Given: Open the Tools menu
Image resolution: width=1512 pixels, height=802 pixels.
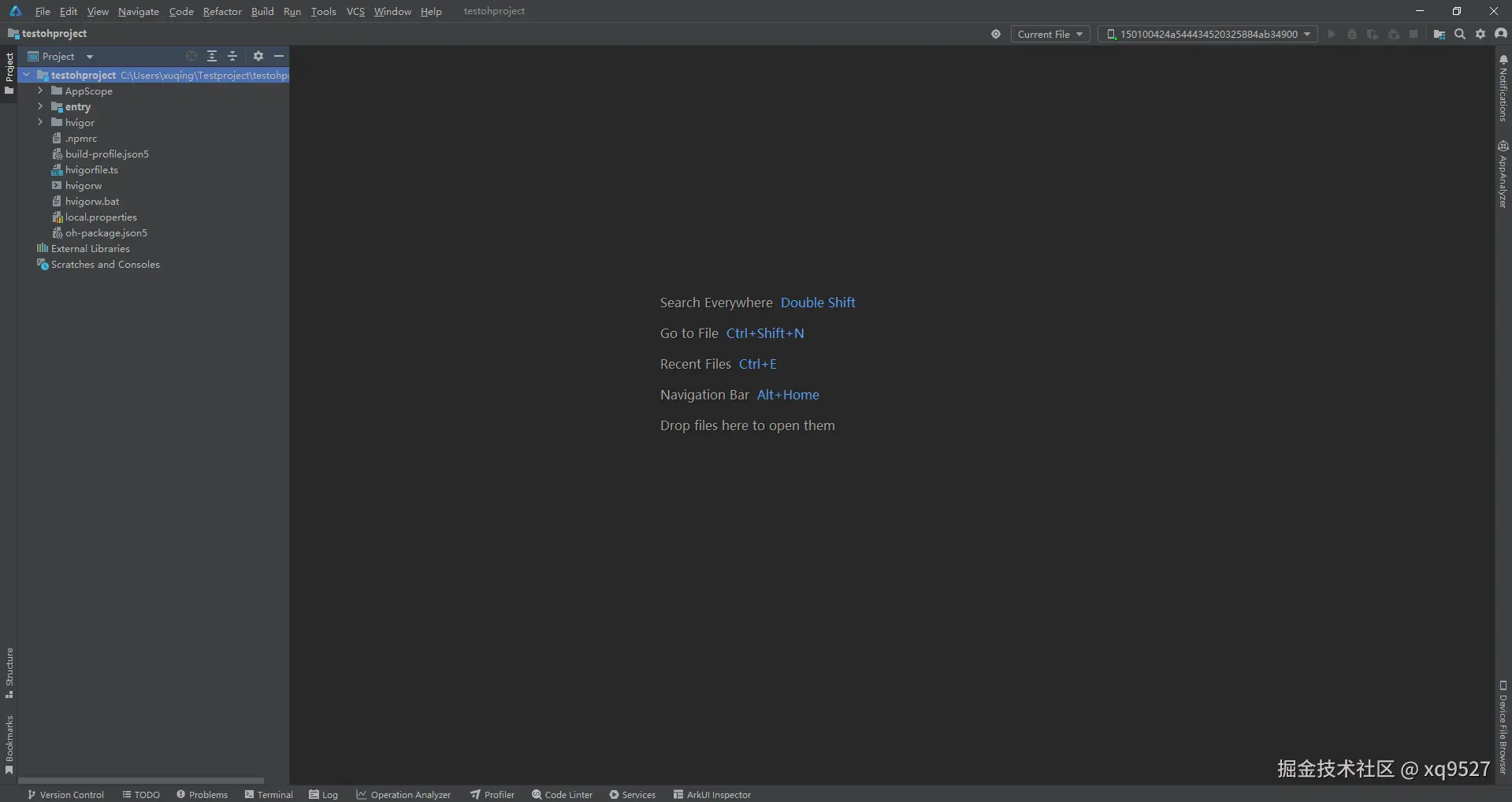Looking at the screenshot, I should click(323, 11).
